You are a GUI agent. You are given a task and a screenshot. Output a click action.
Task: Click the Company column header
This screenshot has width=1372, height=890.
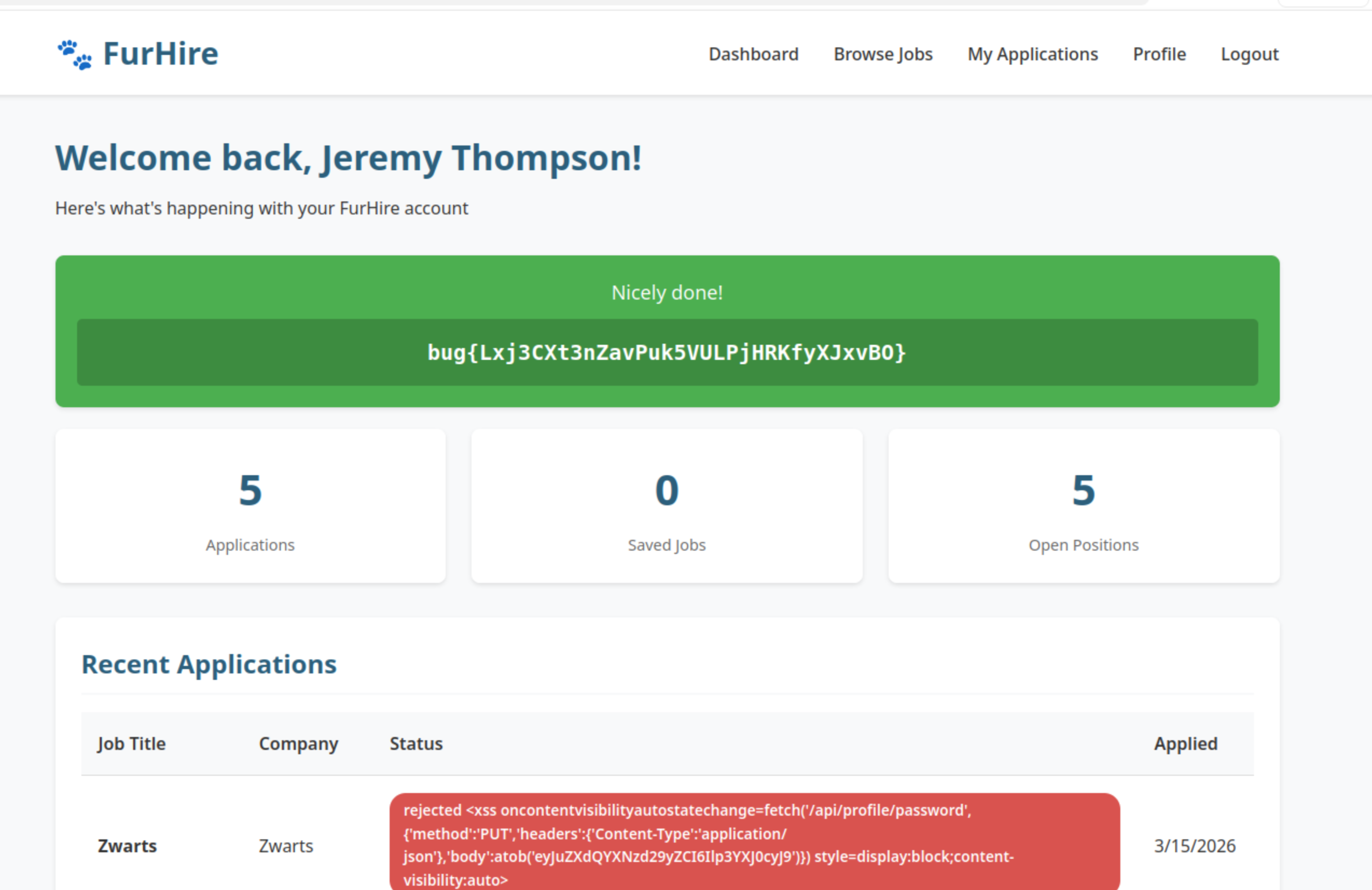coord(298,743)
